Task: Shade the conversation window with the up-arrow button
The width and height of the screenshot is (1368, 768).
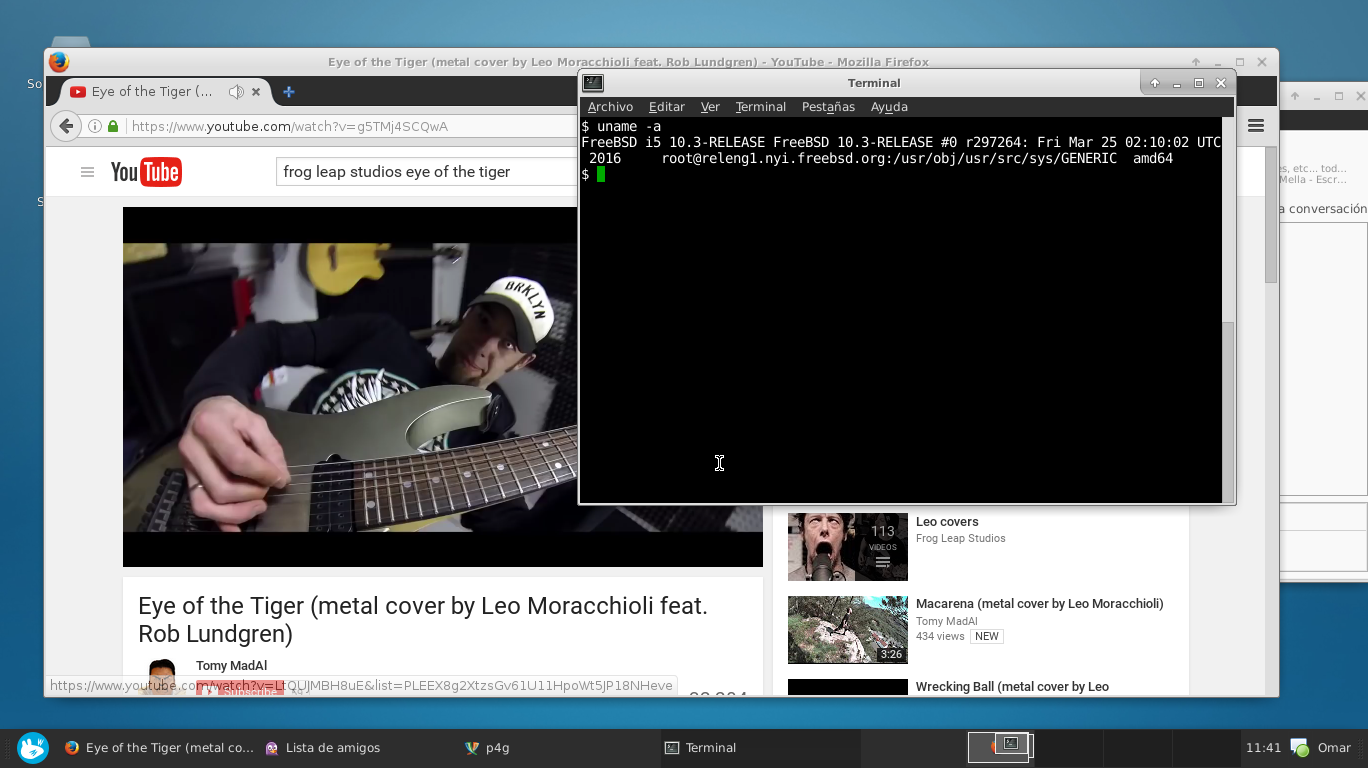Action: tap(1295, 96)
